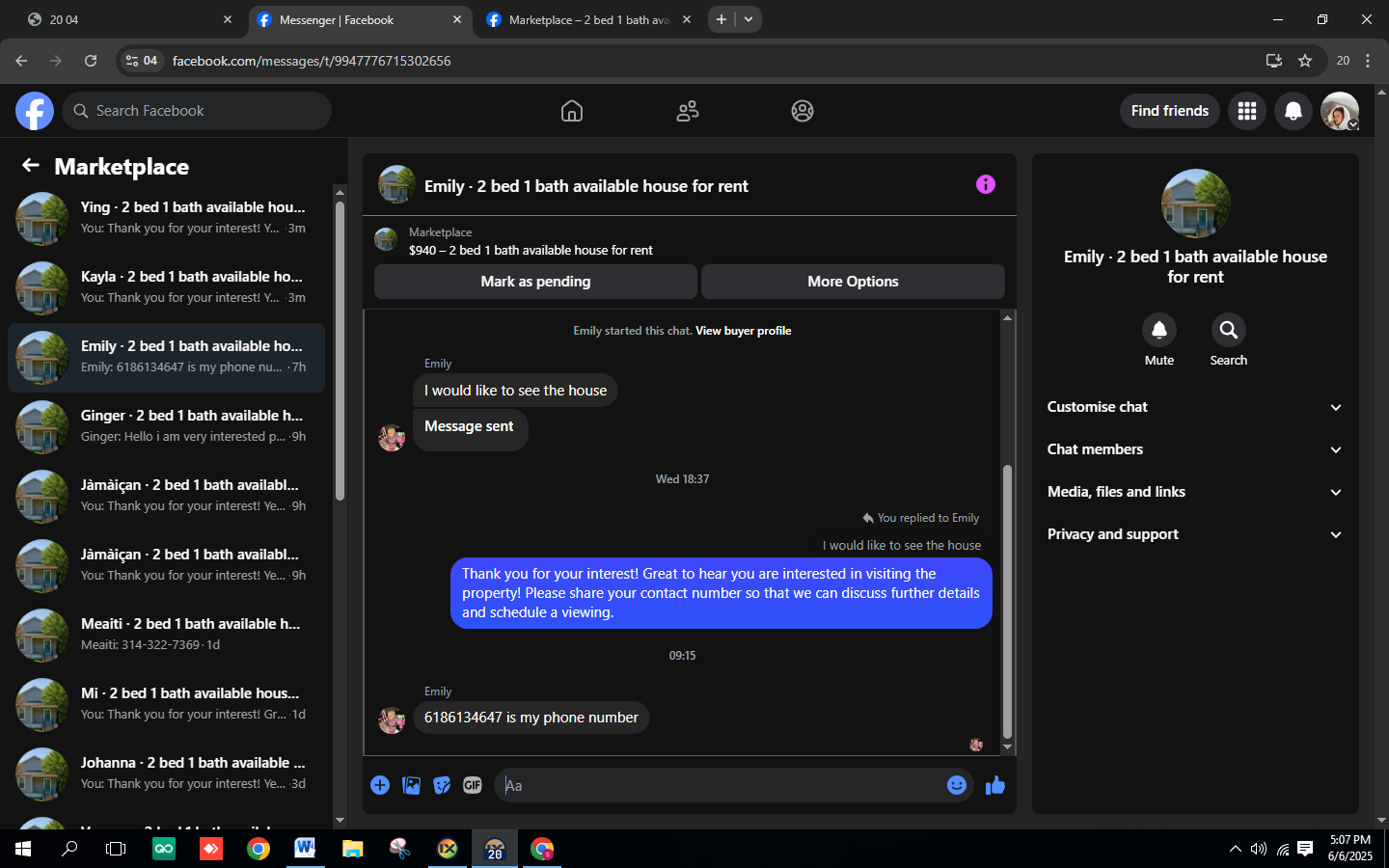1389x868 pixels.
Task: Show hidden system tray icons
Action: pyautogui.click(x=1236, y=849)
